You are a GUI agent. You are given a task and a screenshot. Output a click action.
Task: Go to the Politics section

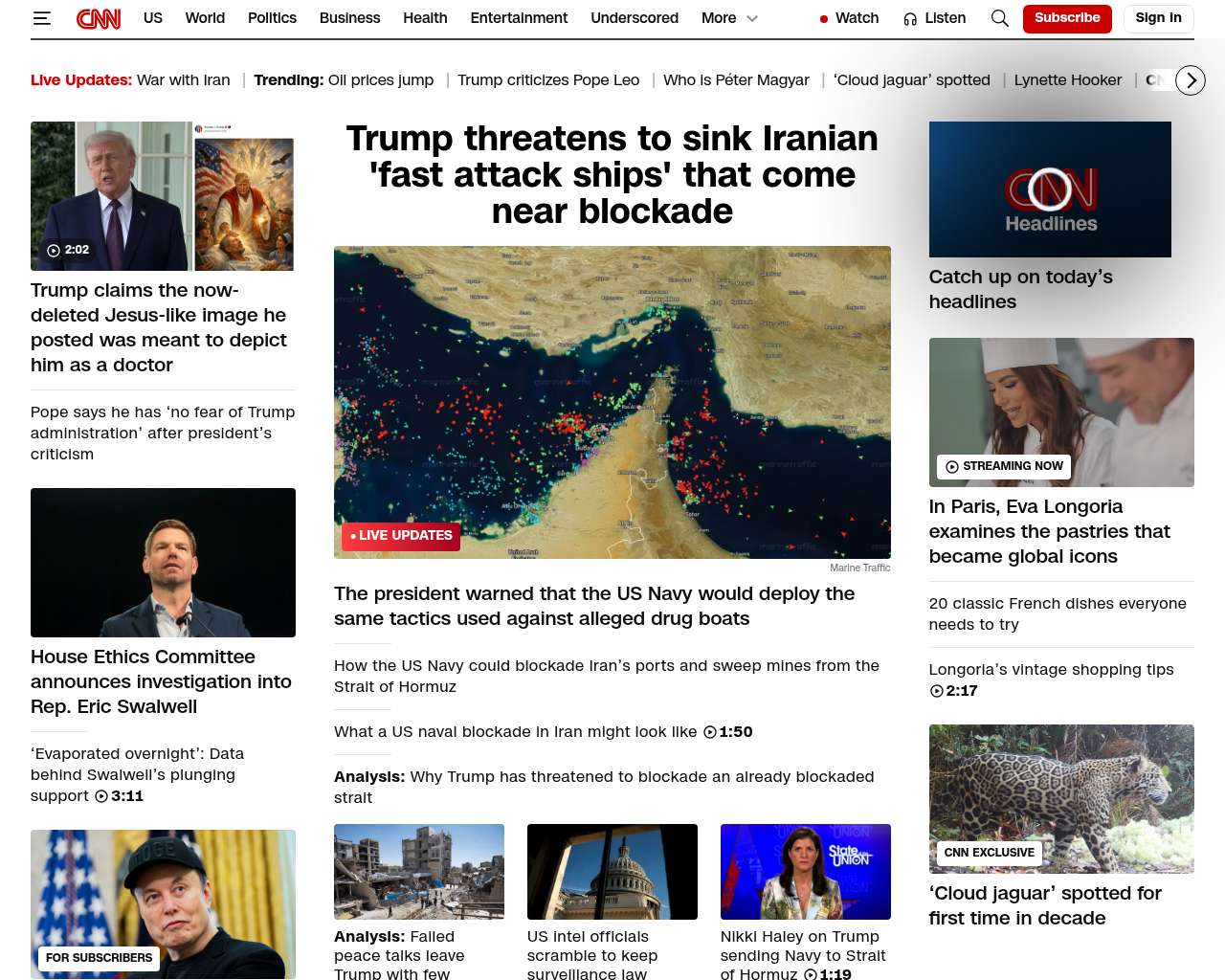pyautogui.click(x=272, y=18)
